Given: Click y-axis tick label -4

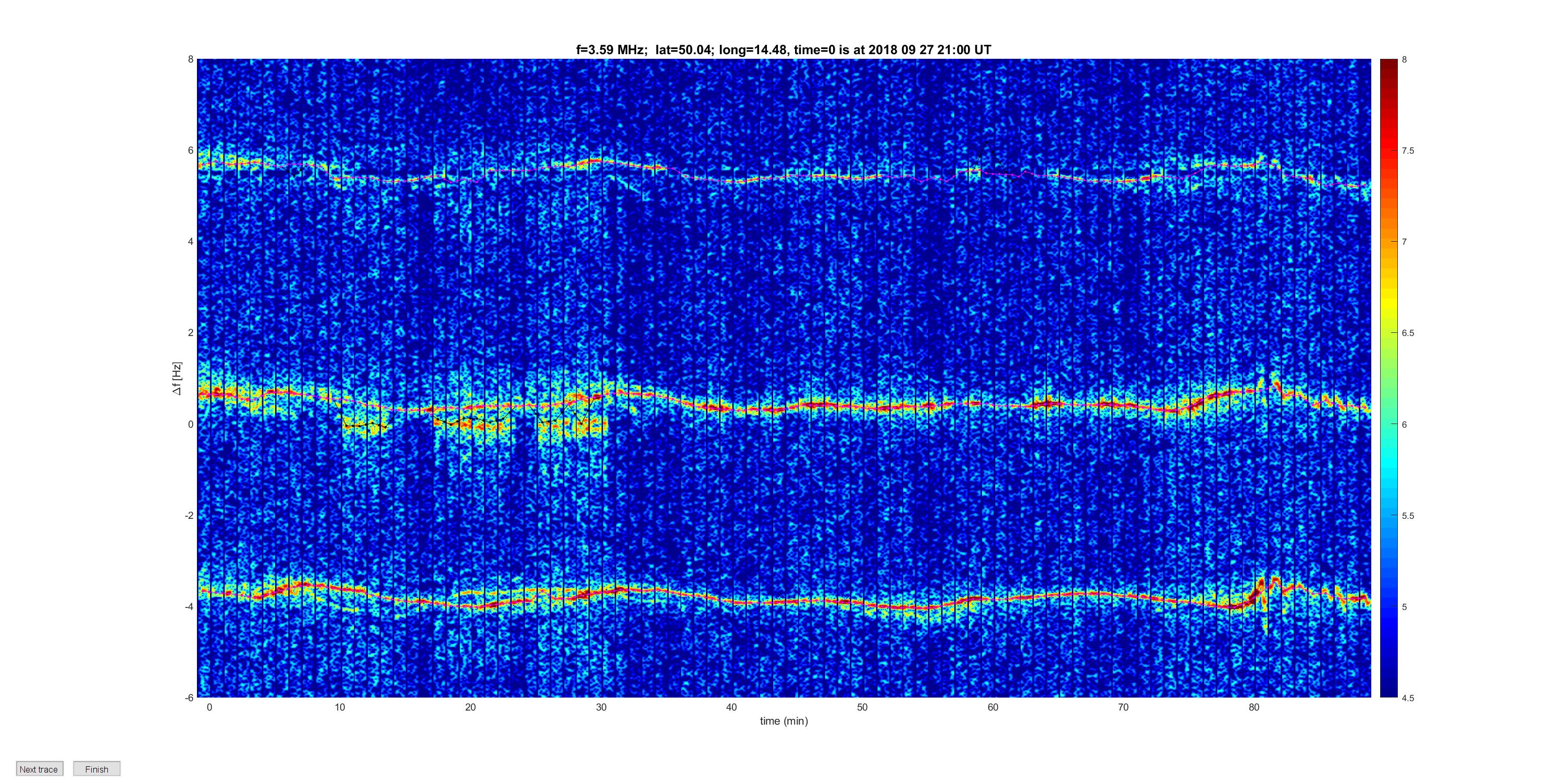Looking at the screenshot, I should pos(189,606).
